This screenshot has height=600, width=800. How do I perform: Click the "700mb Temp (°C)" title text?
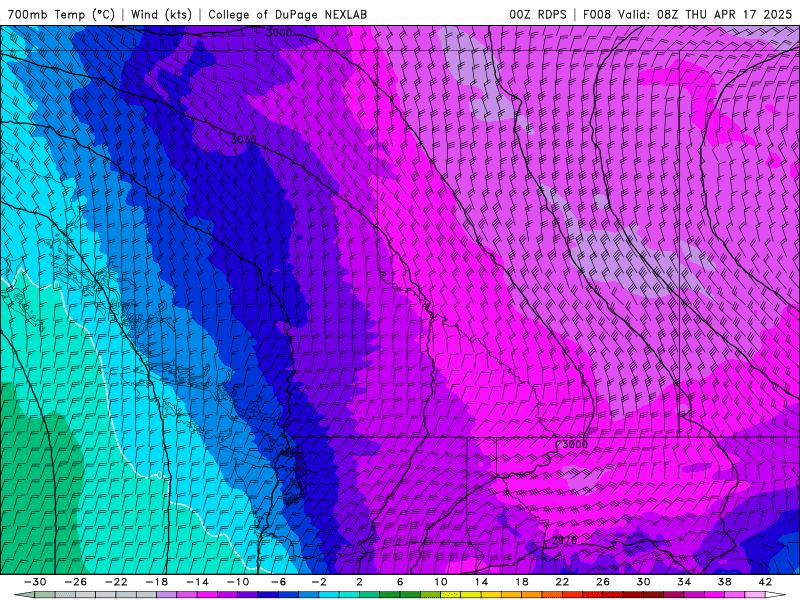click(x=61, y=14)
